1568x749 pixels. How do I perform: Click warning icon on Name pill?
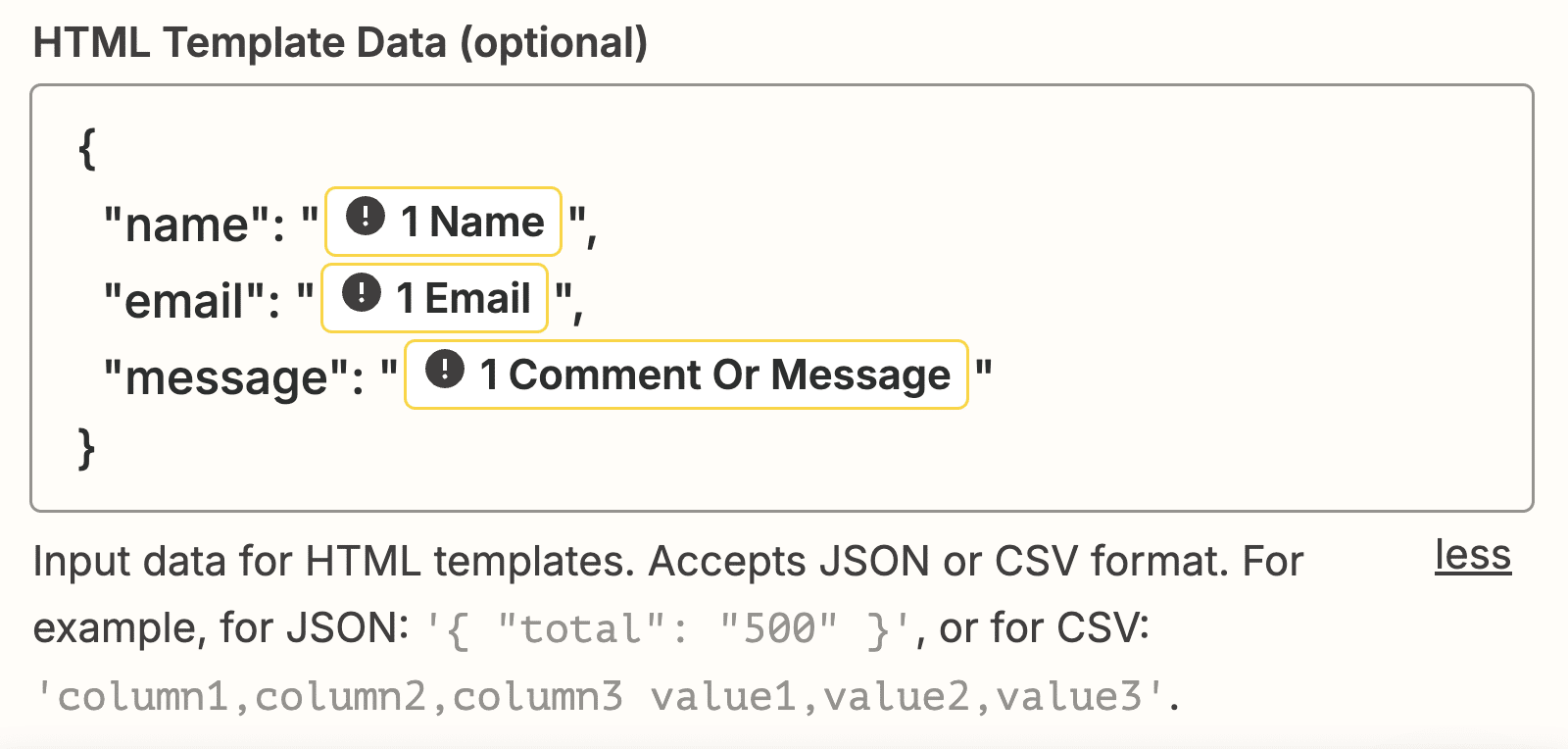tap(366, 217)
